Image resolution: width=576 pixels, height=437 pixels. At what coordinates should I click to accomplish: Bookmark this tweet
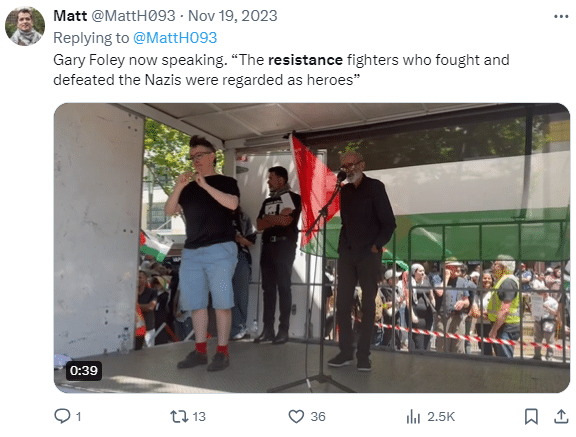coord(531,416)
